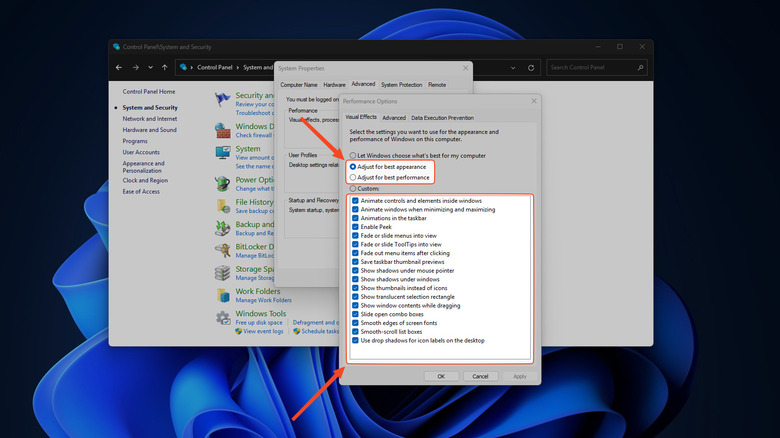Image resolution: width=780 pixels, height=438 pixels.
Task: Disable Show shadows under windows
Action: [355, 279]
